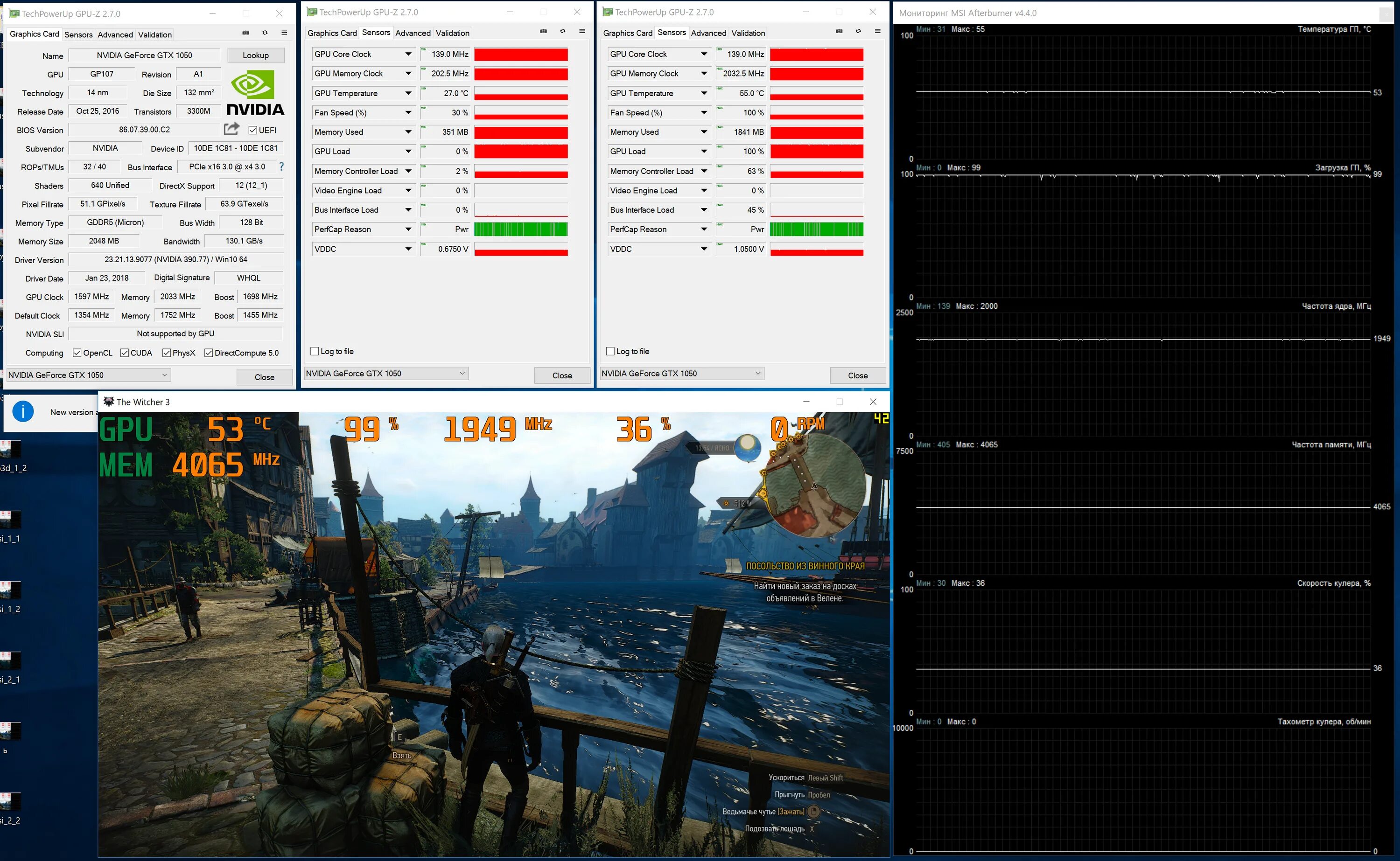The image size is (1400, 861).
Task: Click the Driver Version field
Action: (x=175, y=260)
